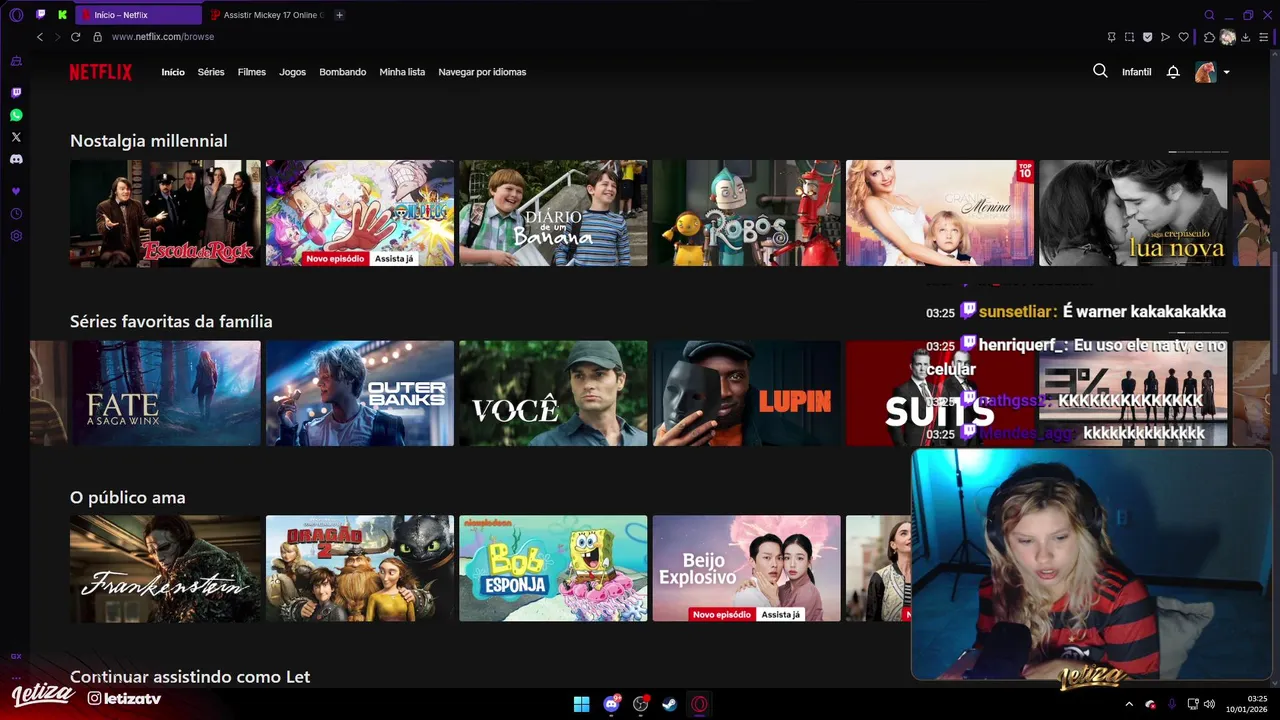Open browser tab search icon
The height and width of the screenshot is (720, 1280).
[1209, 15]
